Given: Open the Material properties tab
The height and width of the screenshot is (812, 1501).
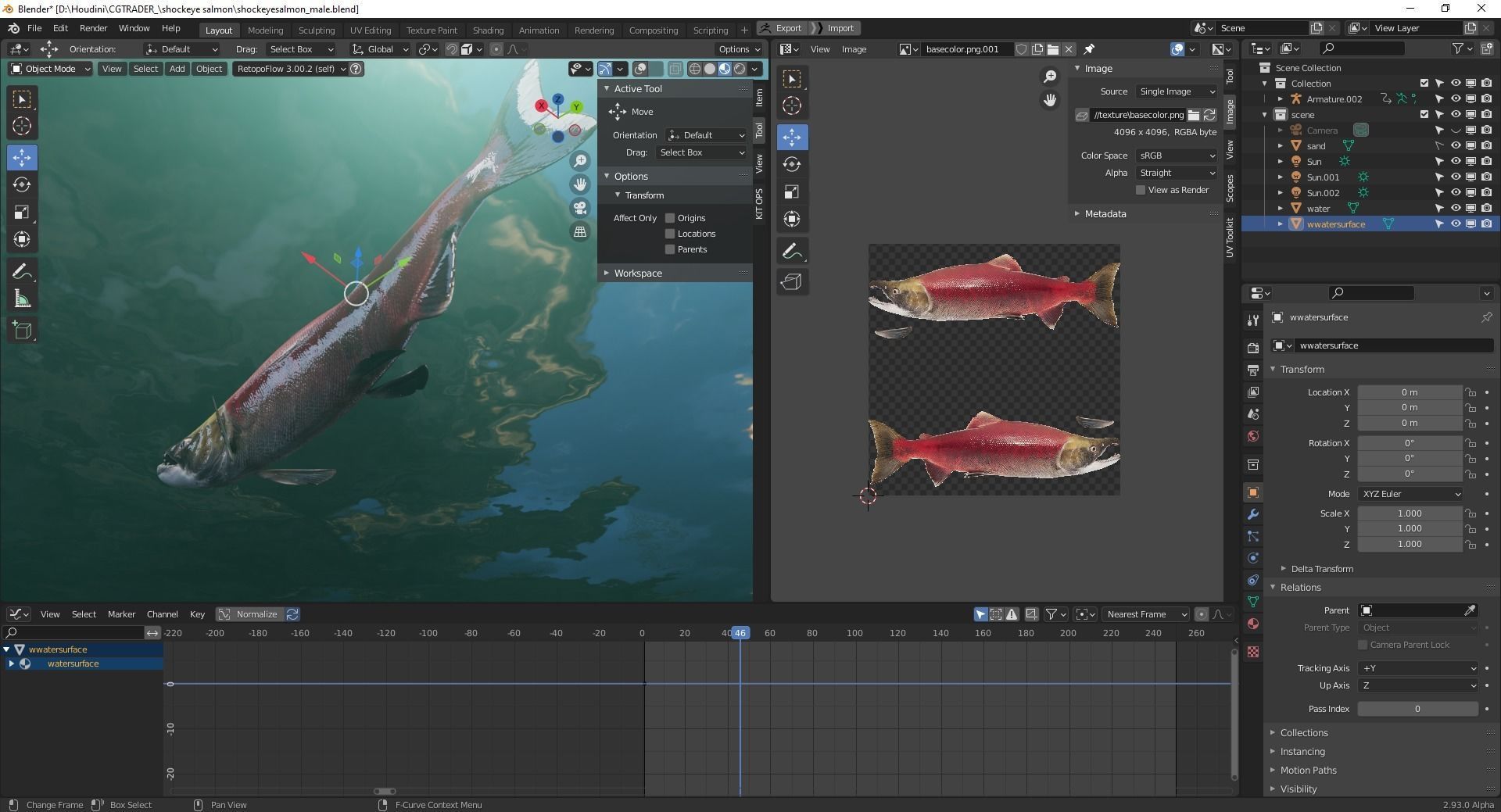Looking at the screenshot, I should (x=1252, y=624).
